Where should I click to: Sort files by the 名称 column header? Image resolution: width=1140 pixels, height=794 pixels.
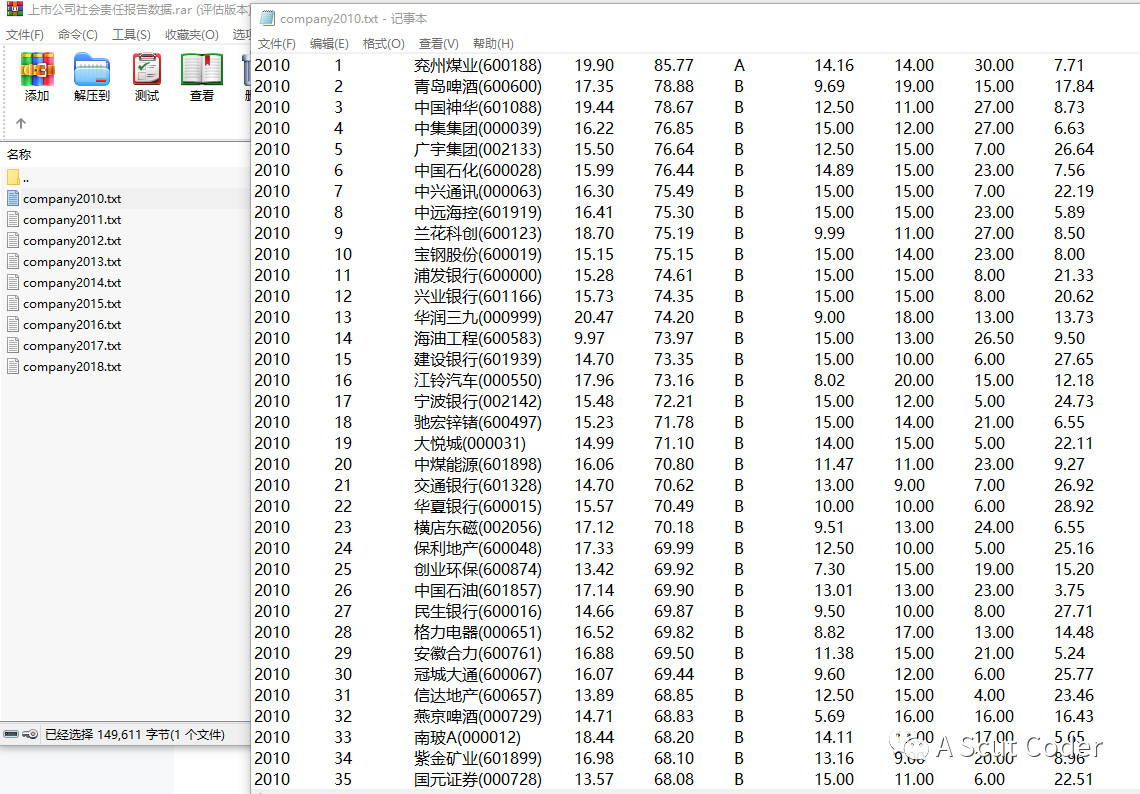19,154
